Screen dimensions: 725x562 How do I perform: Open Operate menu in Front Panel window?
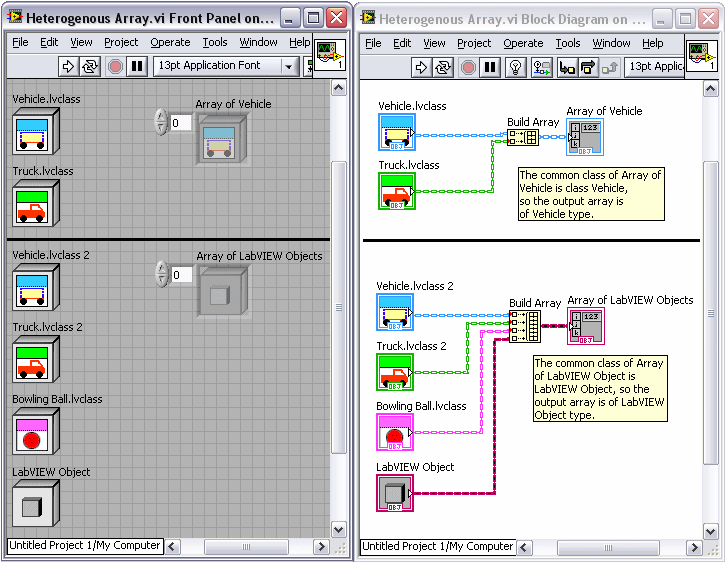(170, 43)
